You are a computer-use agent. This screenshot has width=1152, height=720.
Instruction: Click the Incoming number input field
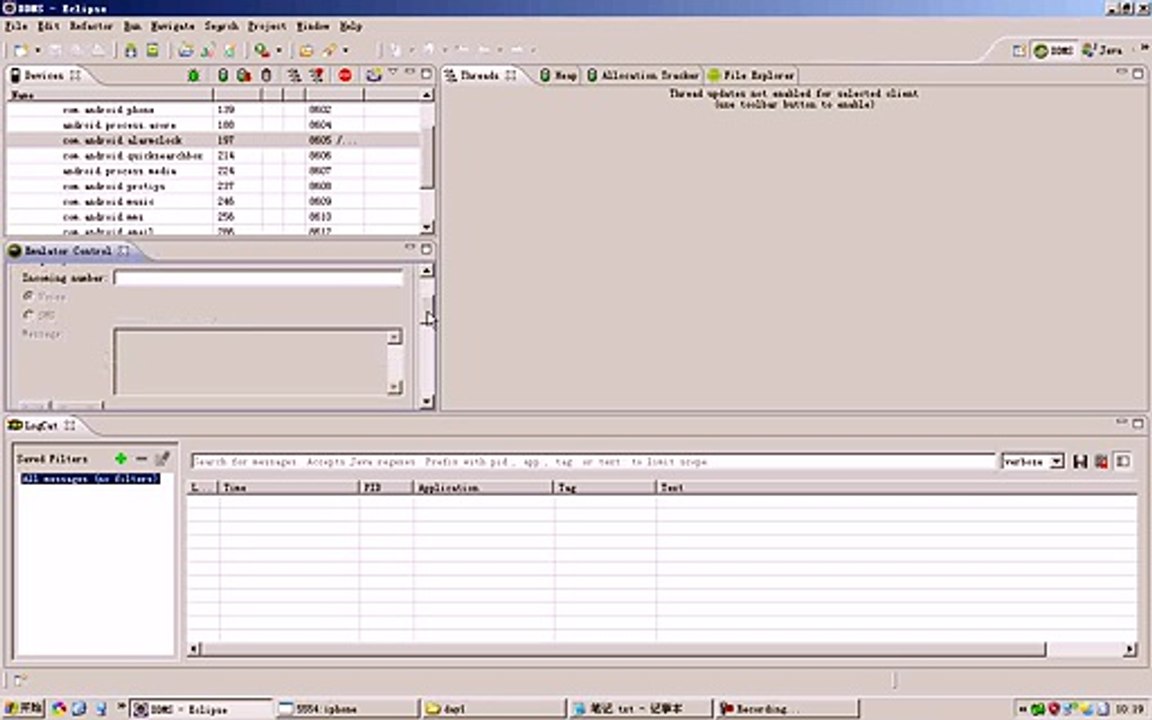click(x=259, y=278)
